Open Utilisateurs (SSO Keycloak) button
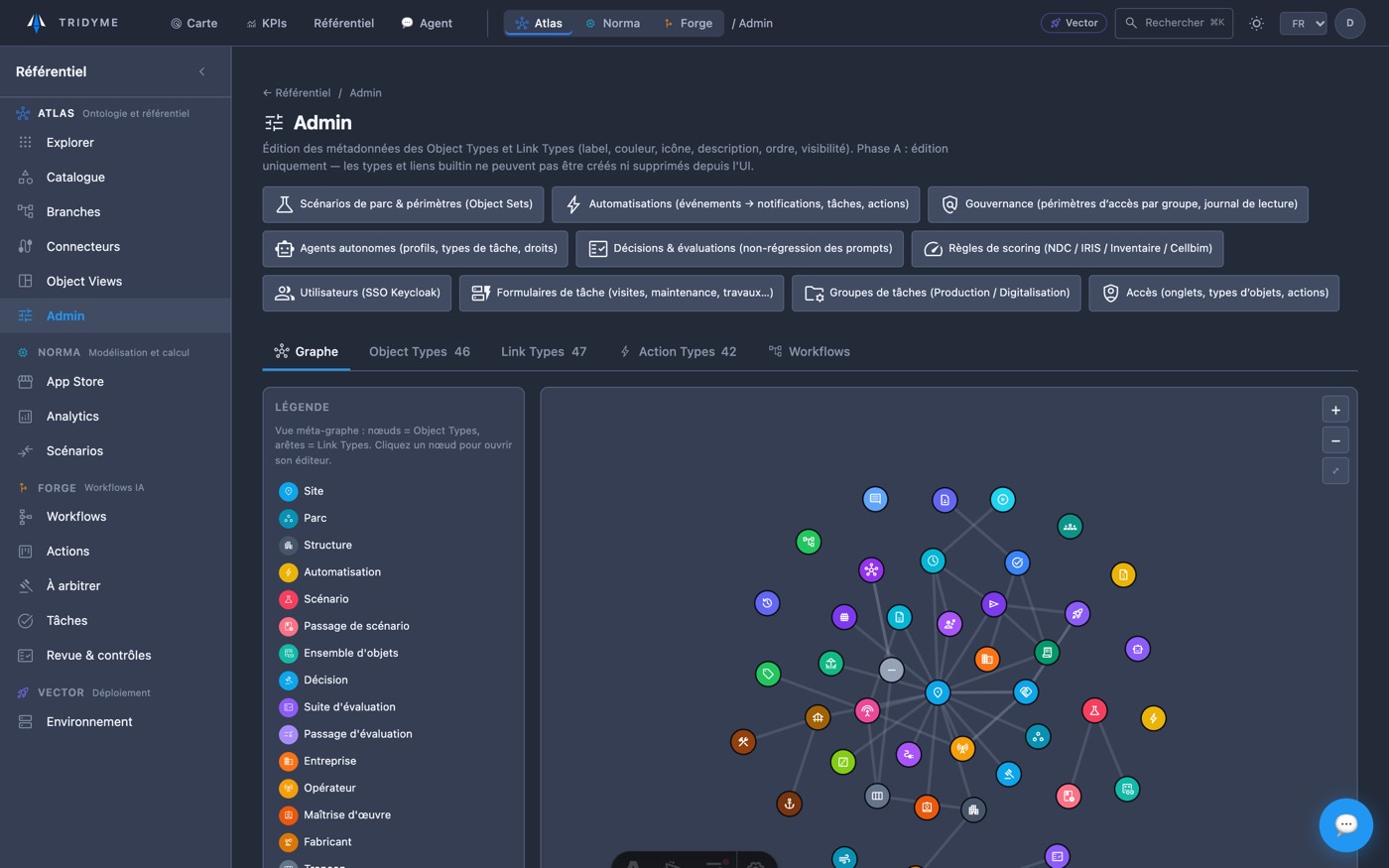Image resolution: width=1389 pixels, height=868 pixels. click(357, 293)
